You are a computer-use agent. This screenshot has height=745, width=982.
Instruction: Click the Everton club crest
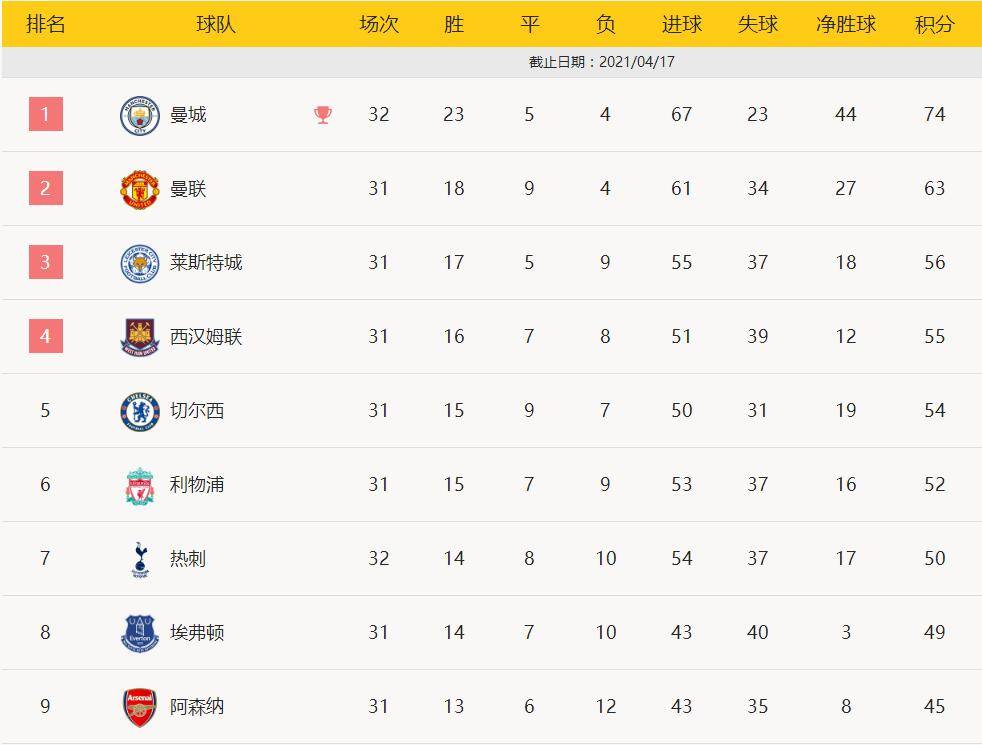pos(140,633)
